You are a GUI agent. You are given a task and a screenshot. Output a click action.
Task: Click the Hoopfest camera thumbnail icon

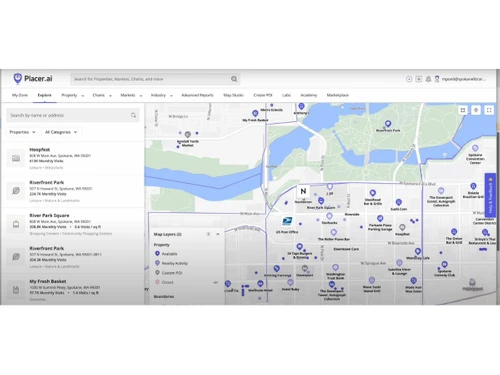point(16,158)
